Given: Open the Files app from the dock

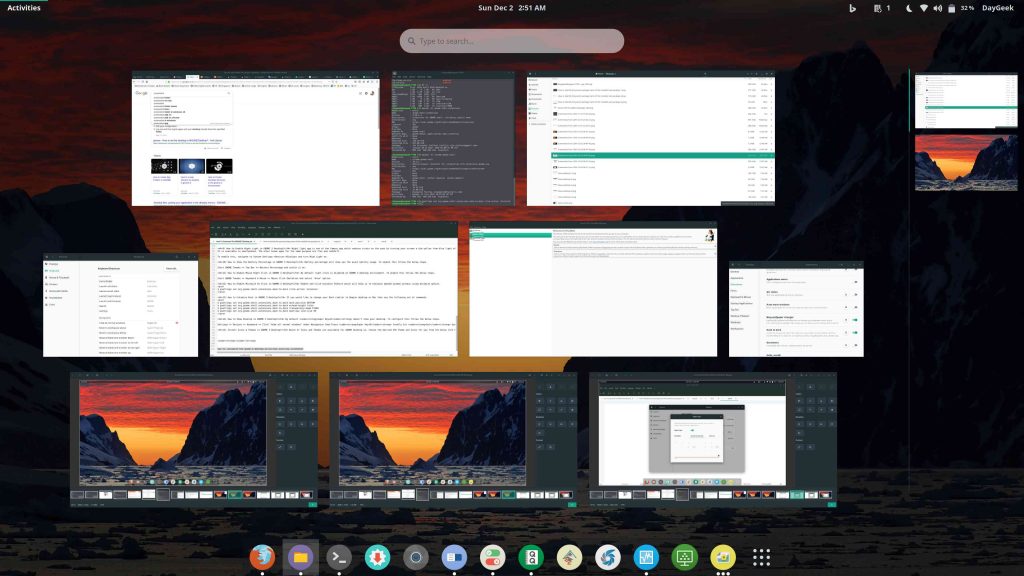Looking at the screenshot, I should point(299,556).
